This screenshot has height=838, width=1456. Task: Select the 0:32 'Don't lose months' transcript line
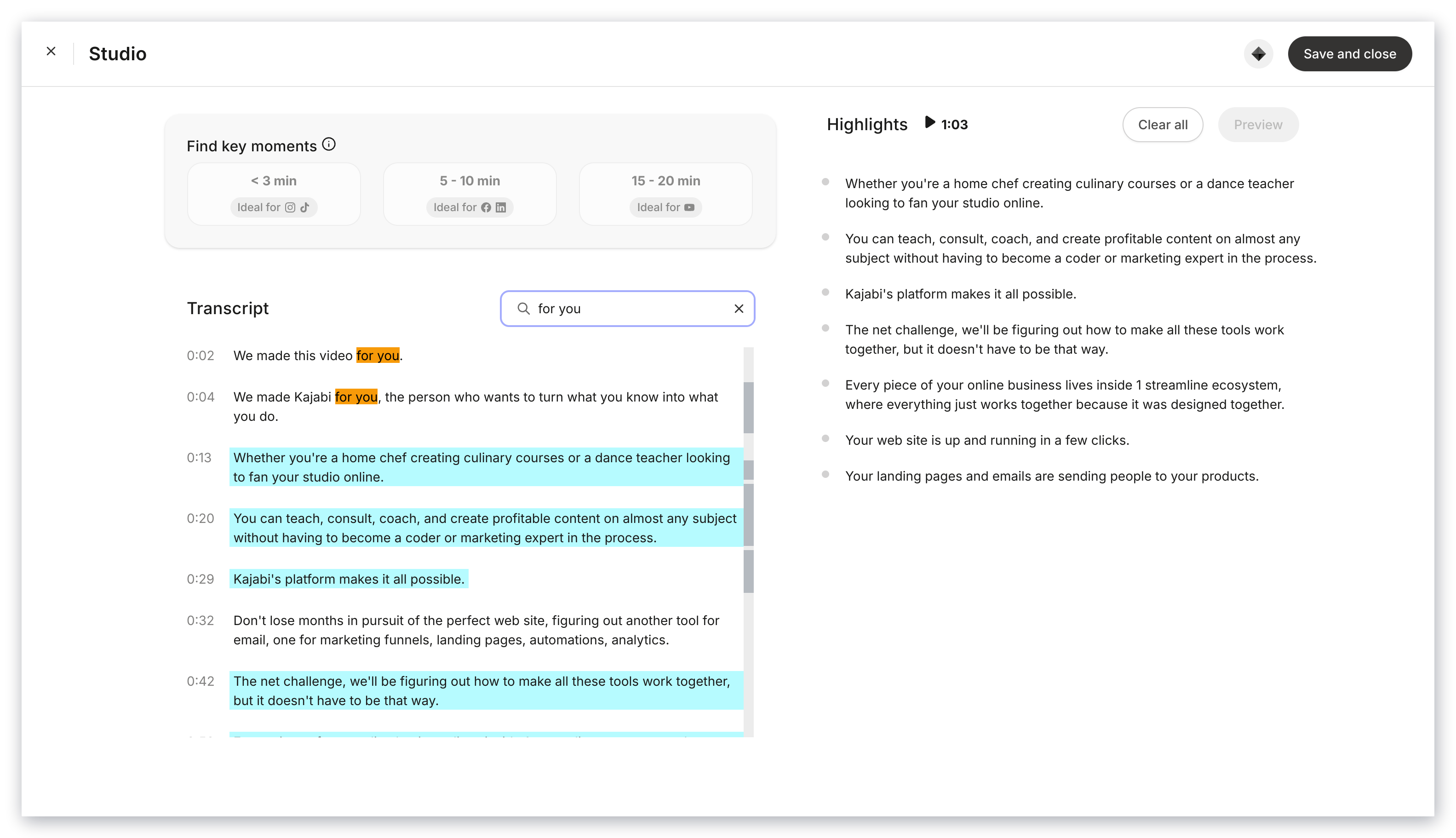coord(476,630)
